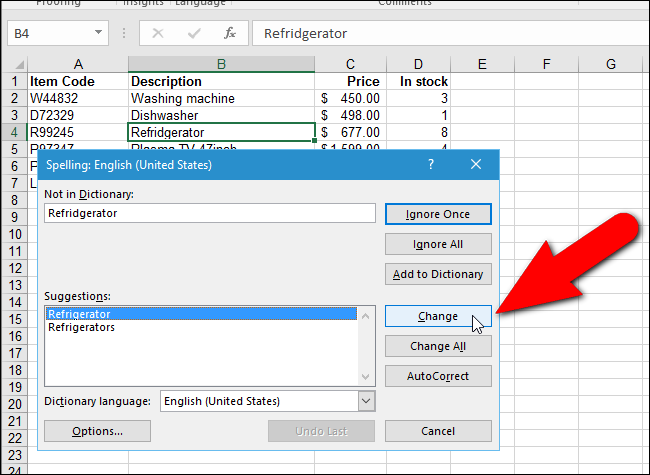Click the formula bar options dots handle
The width and height of the screenshot is (650, 475).
point(124,33)
